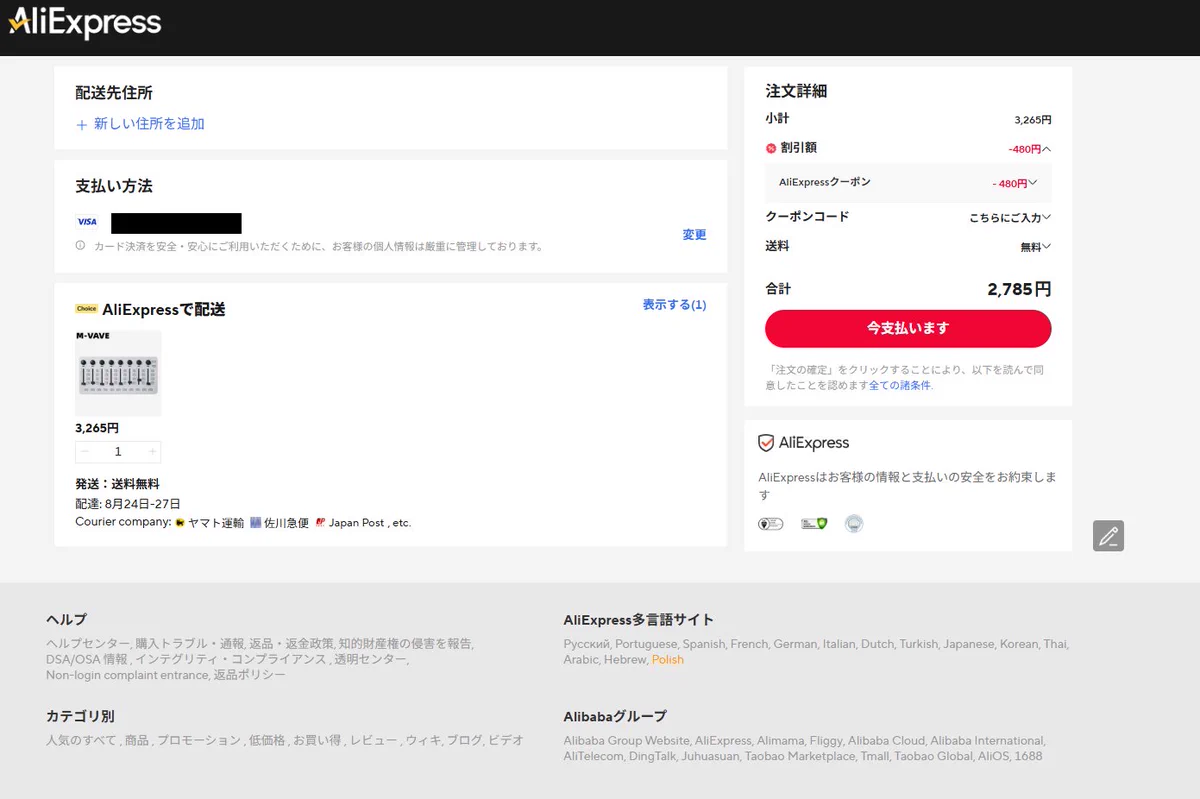Open Alibaba Cloud footer link
1200x799 pixels.
886,741
